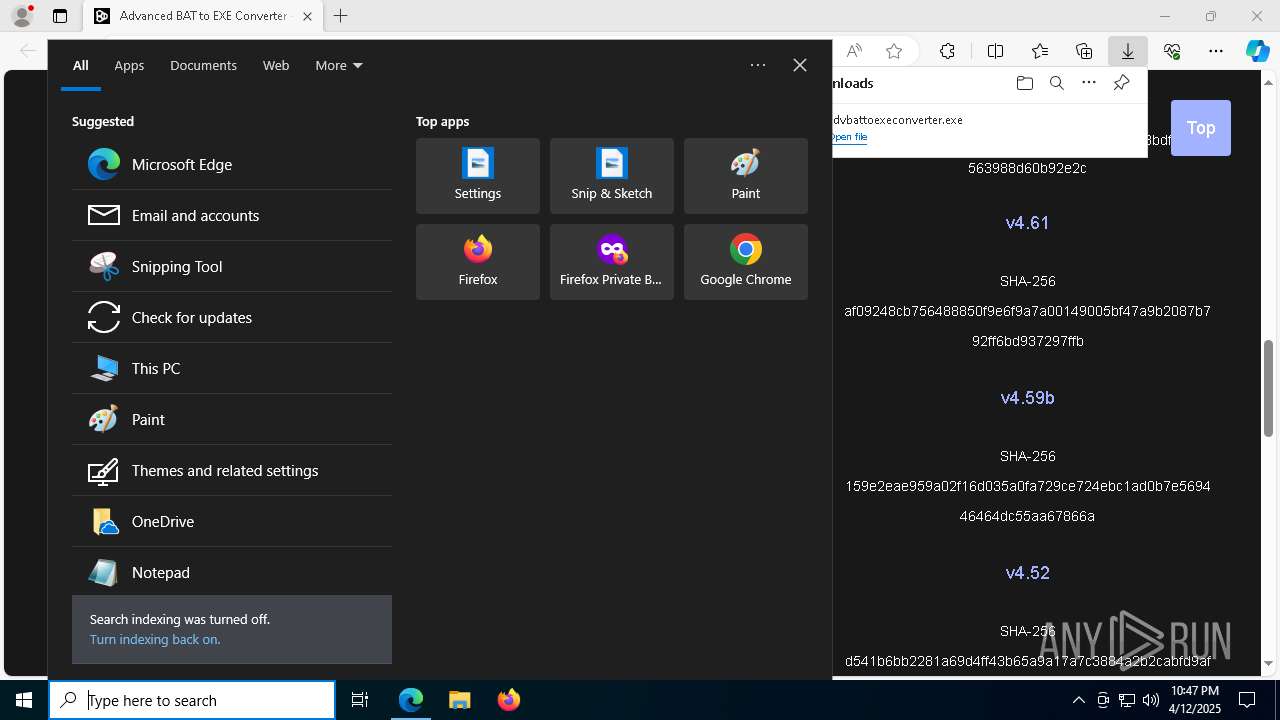1280x720 pixels.
Task: Open Edge from the taskbar
Action: [411, 700]
